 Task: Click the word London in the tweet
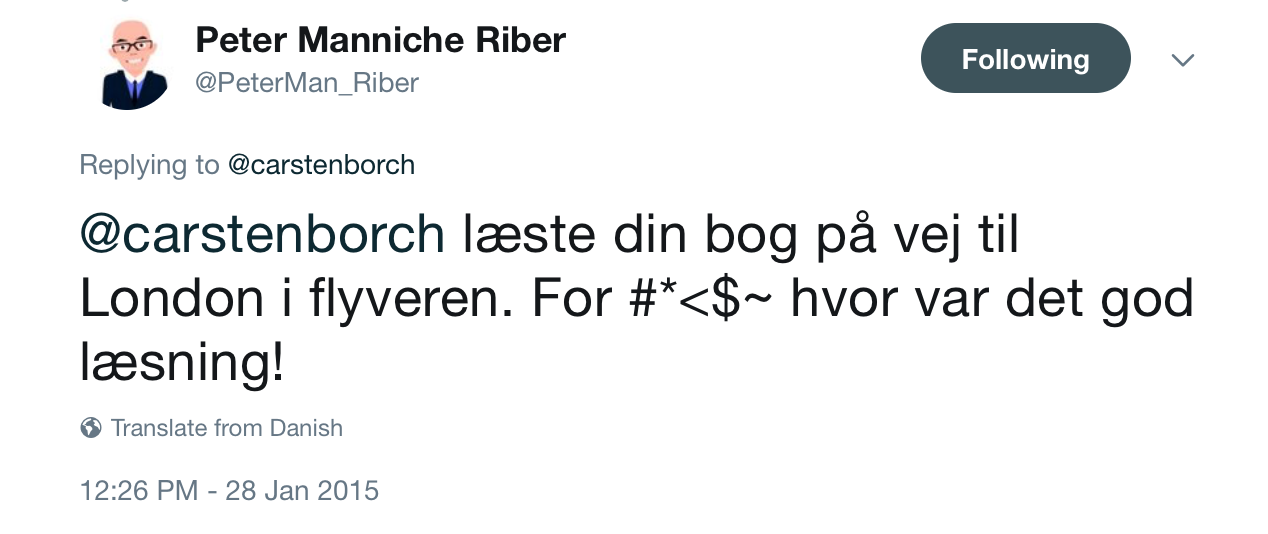(x=172, y=299)
